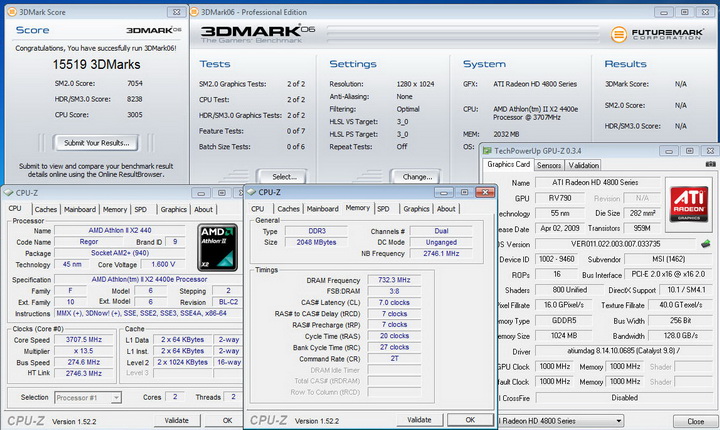Click the Core Voltage 1.600 V value

(x=163, y=265)
